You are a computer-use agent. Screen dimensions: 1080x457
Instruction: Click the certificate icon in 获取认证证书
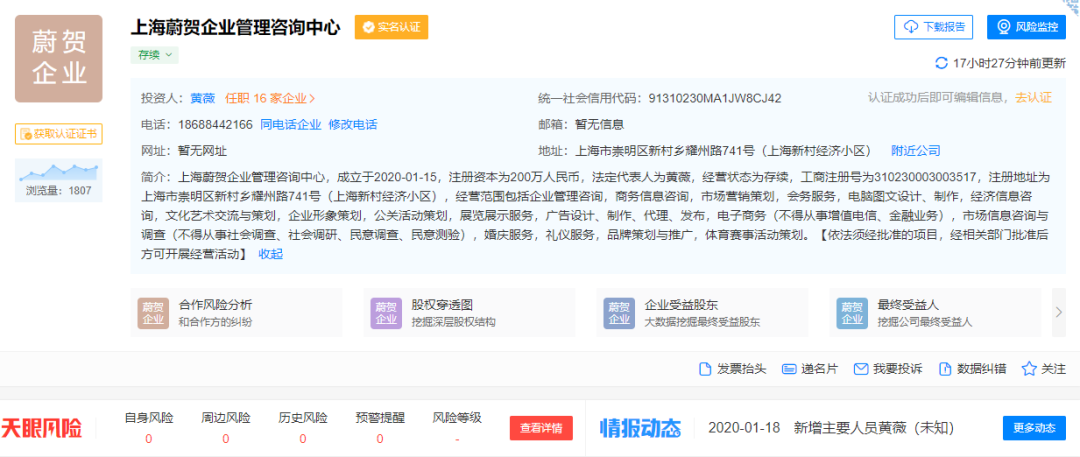26,134
